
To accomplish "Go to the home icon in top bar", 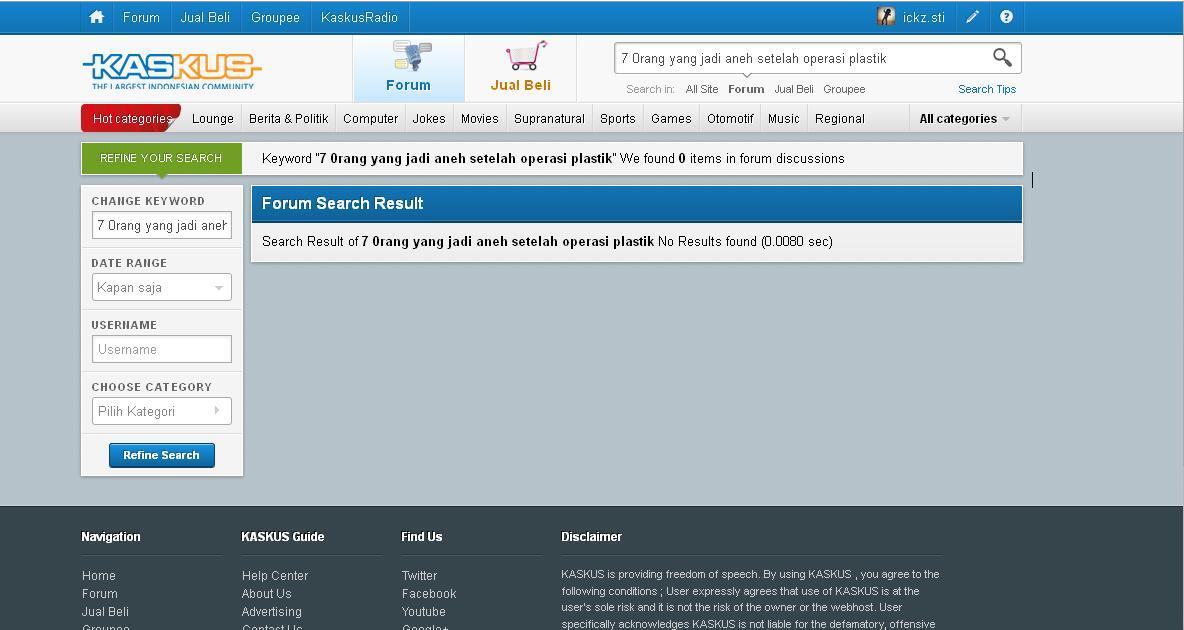I will 97,17.
